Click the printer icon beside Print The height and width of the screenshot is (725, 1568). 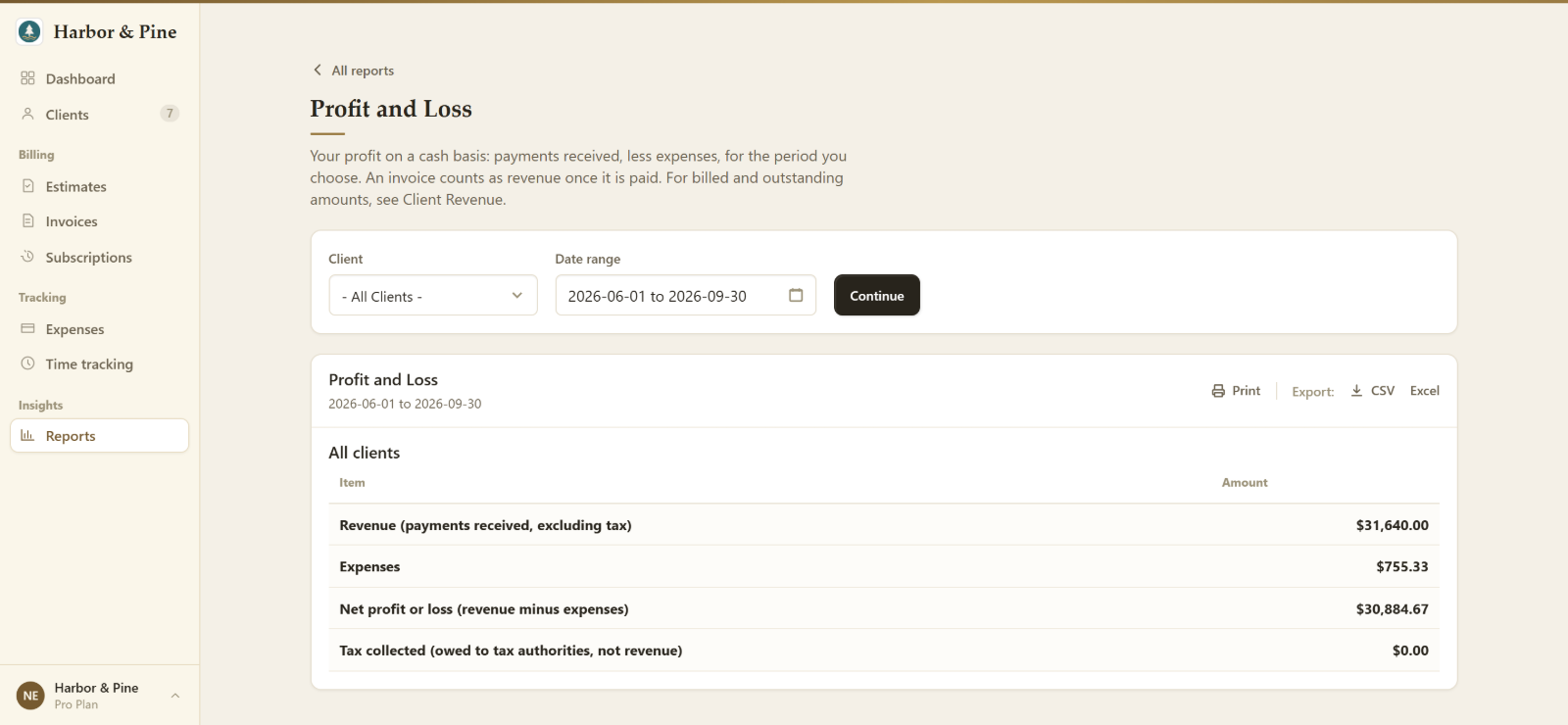point(1218,391)
